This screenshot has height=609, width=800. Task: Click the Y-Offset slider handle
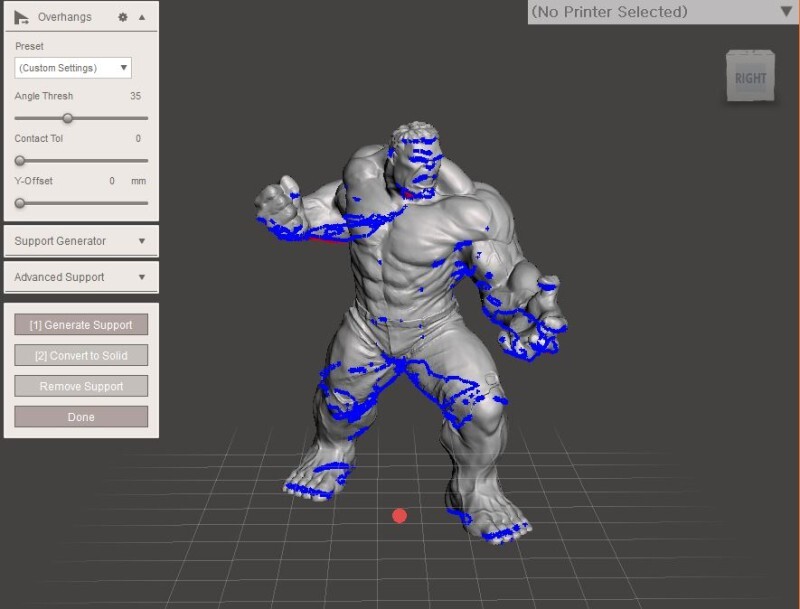pos(20,203)
